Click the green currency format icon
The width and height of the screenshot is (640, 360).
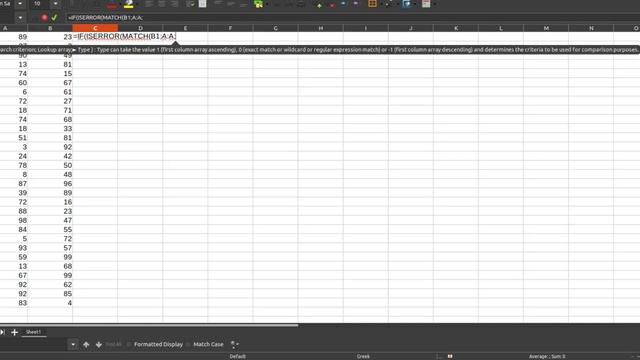pyautogui.click(x=258, y=4)
